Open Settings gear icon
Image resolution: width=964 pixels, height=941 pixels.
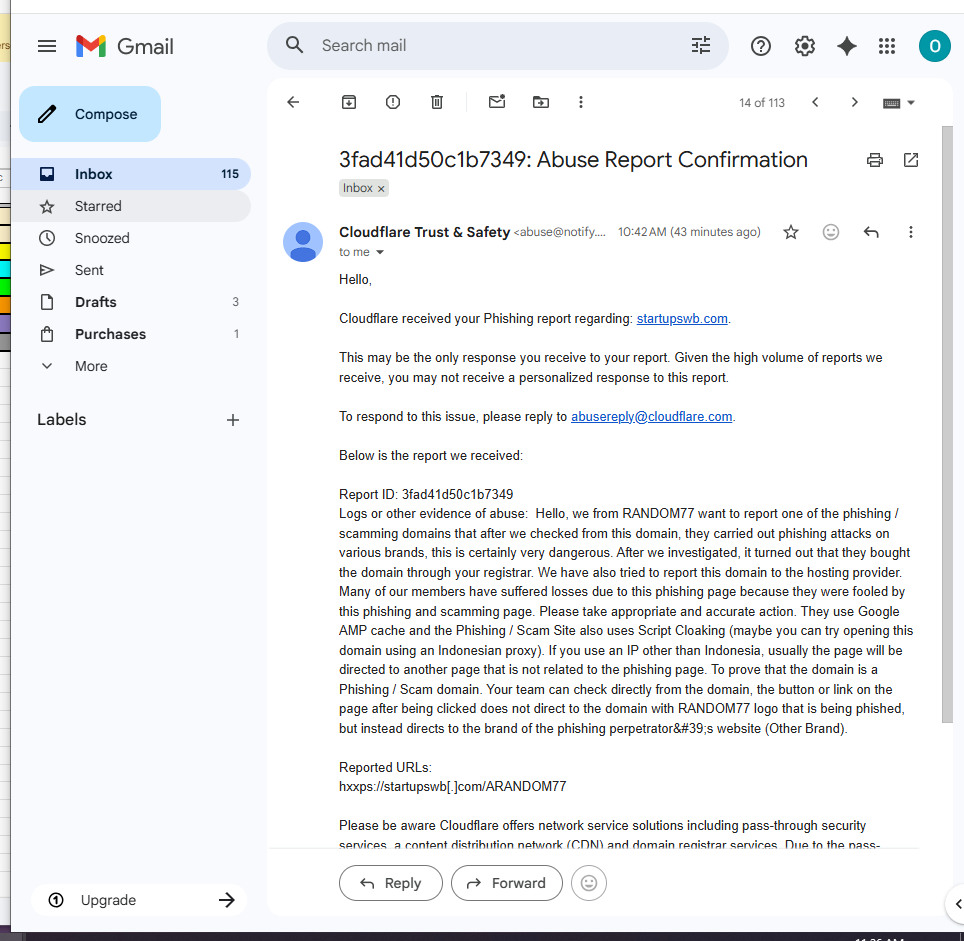(x=804, y=46)
